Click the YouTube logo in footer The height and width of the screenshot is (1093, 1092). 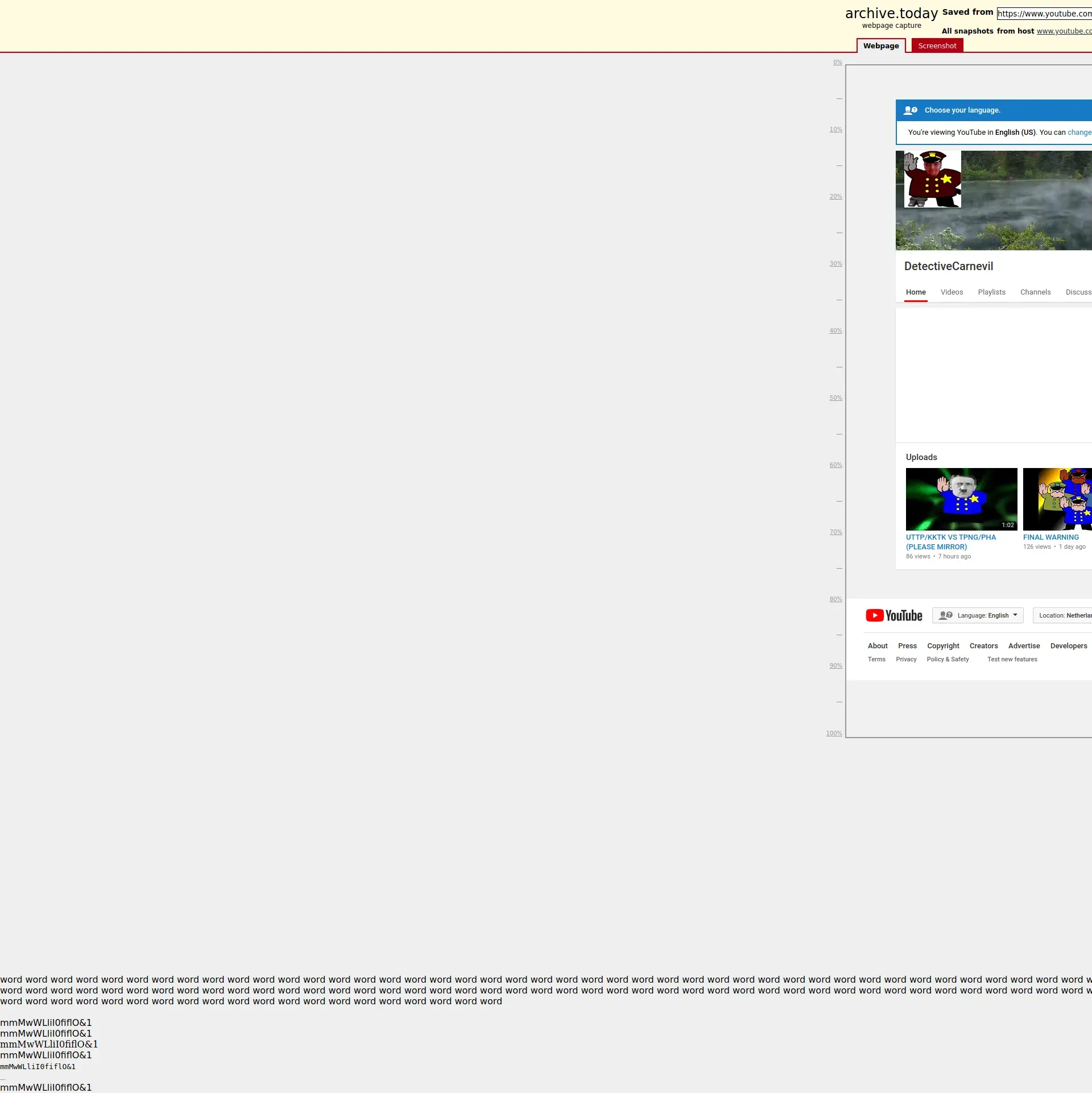click(x=894, y=615)
